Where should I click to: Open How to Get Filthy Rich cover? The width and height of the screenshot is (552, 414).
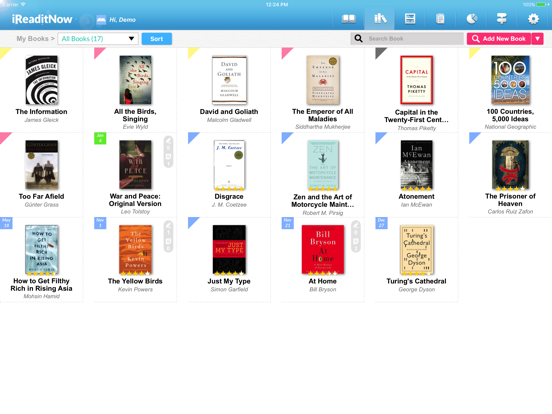pos(42,250)
